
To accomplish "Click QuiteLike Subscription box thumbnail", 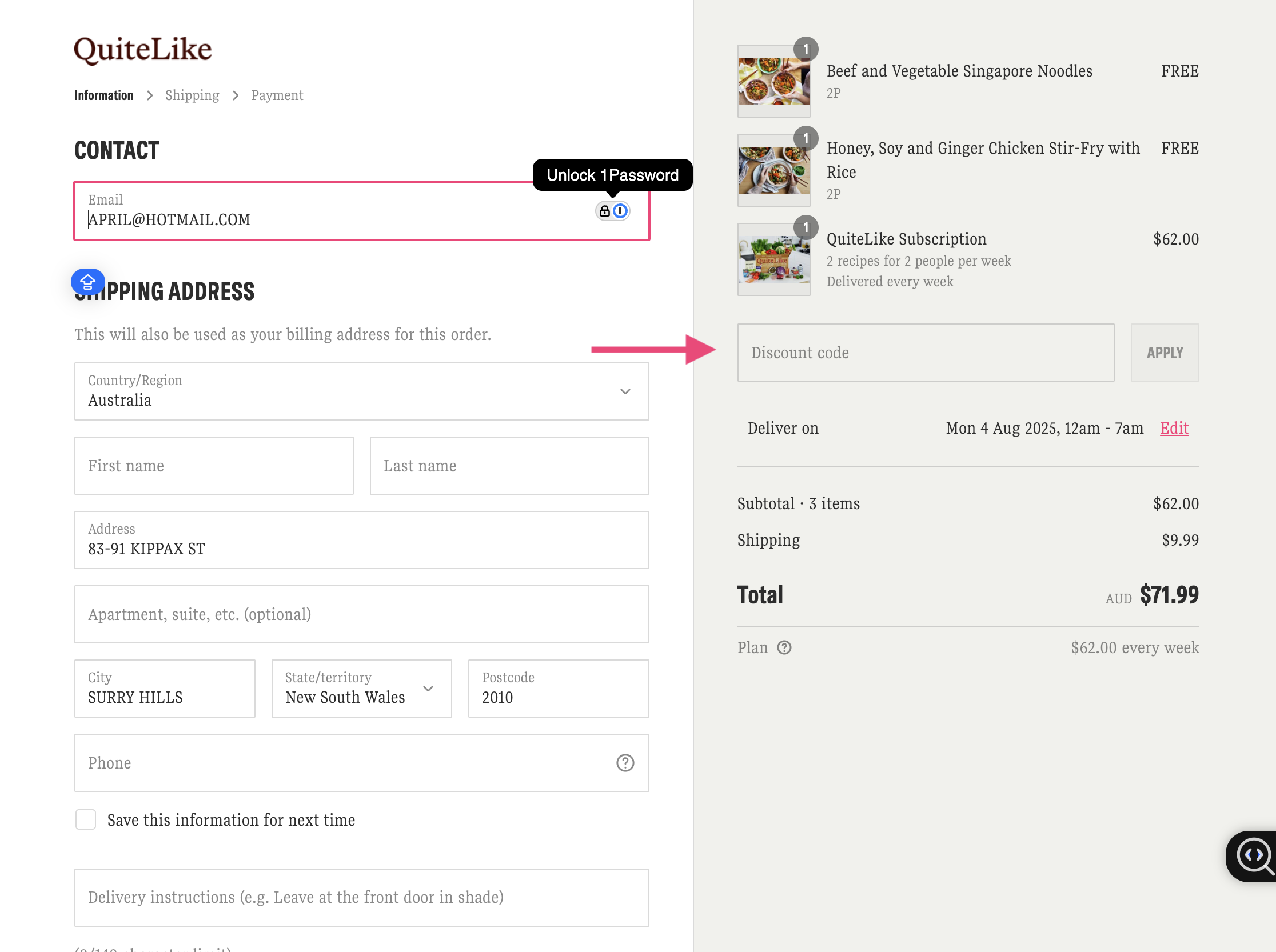I will tap(774, 259).
